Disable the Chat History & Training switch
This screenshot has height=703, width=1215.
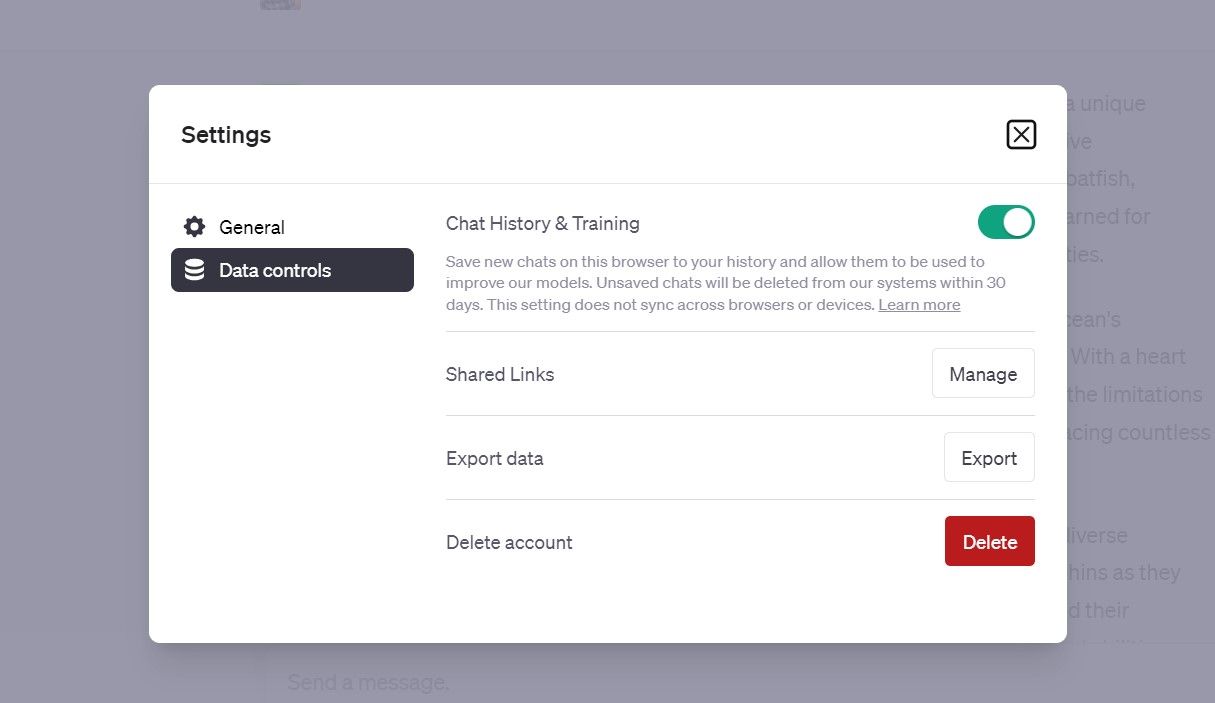click(x=1006, y=222)
